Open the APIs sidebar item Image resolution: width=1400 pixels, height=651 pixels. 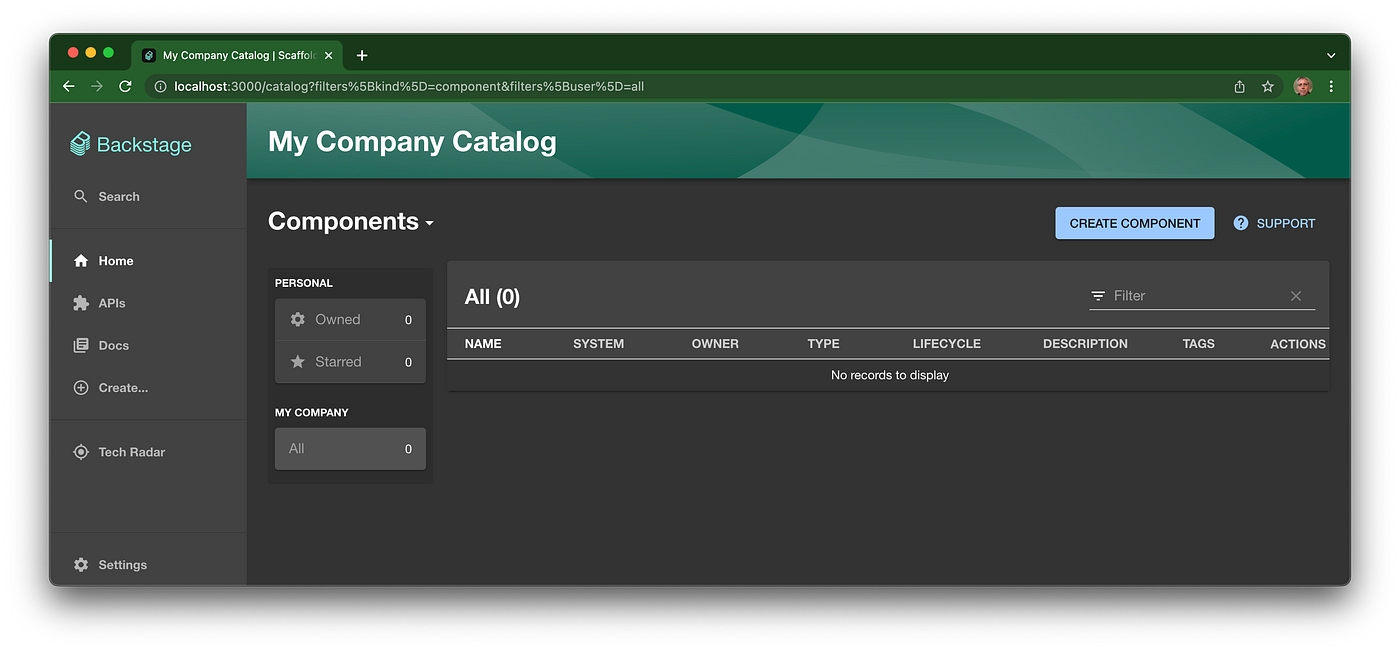pyautogui.click(x=148, y=303)
